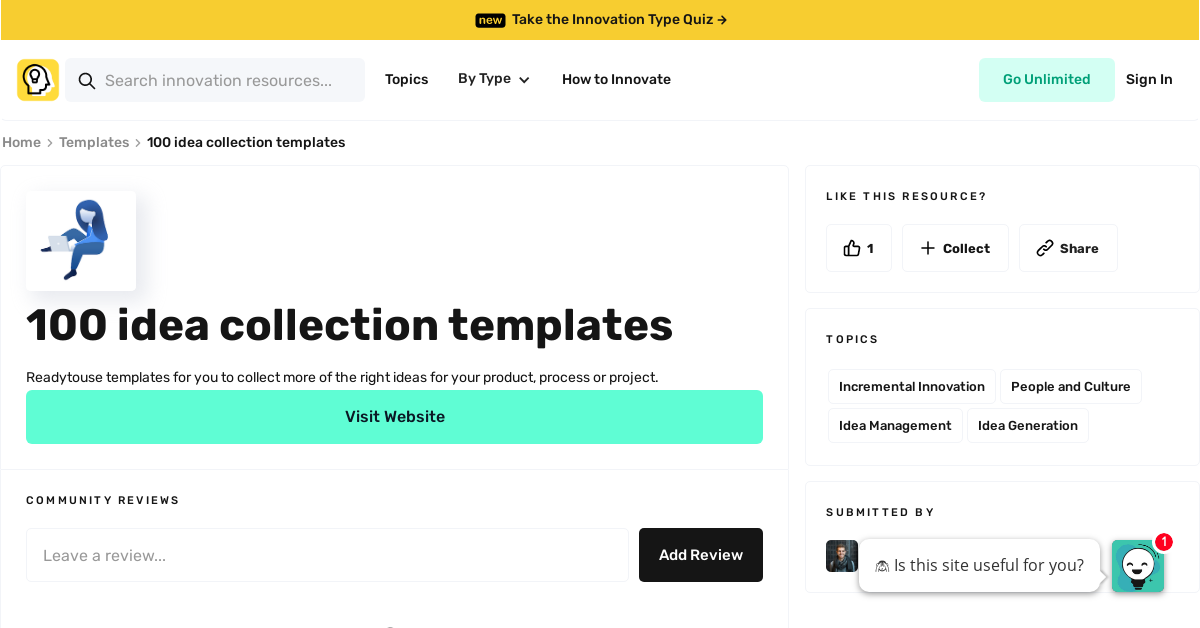Click the plus icon to Collect resource
The width and height of the screenshot is (1200, 628).
[x=927, y=248]
